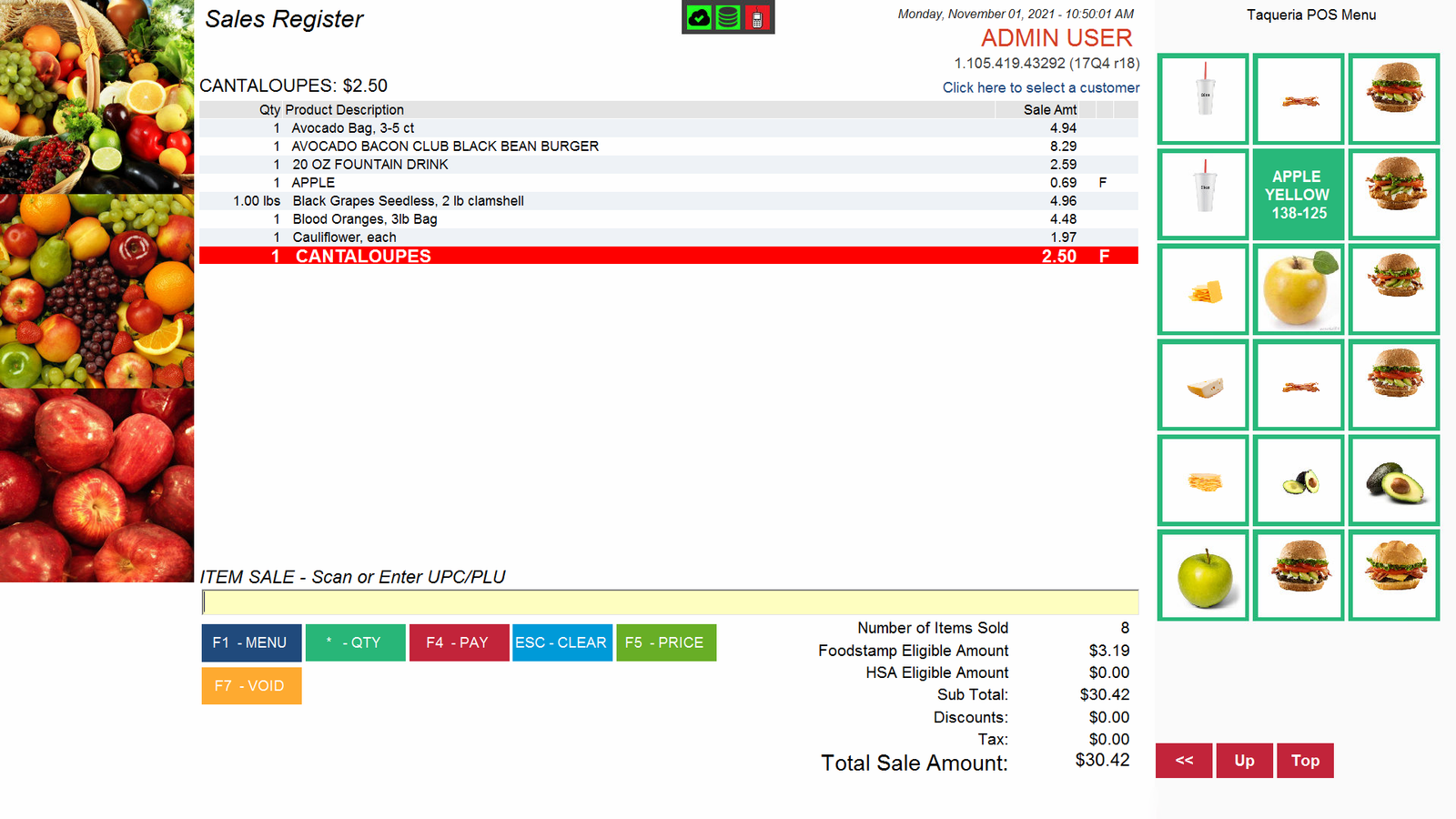Click the F5 - PRICE button
The height and width of the screenshot is (819, 1456).
click(666, 642)
